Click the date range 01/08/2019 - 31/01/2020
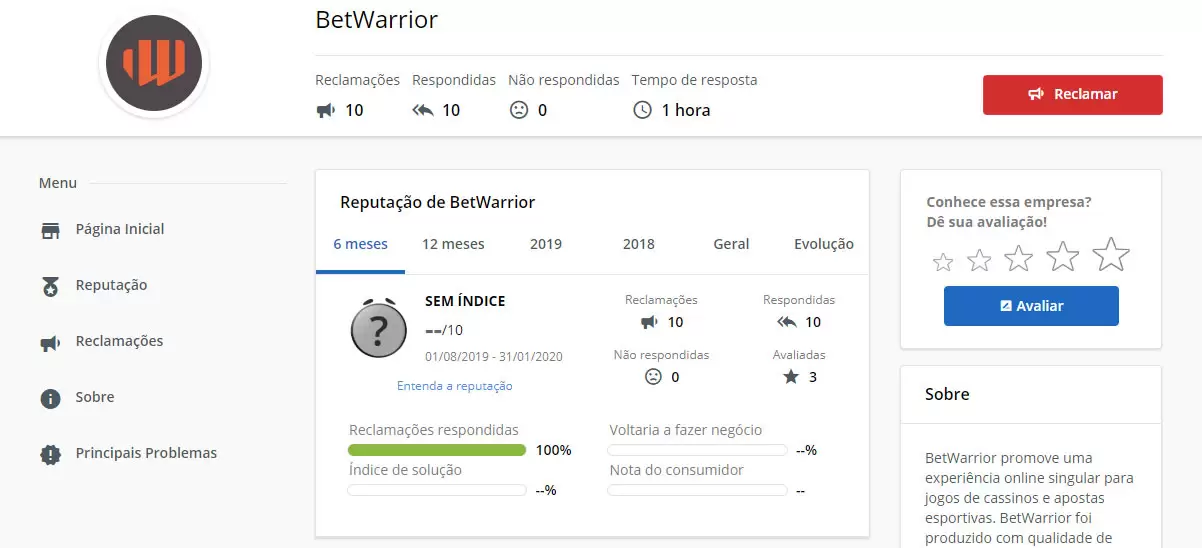Viewport: 1202px width, 548px height. pos(494,356)
